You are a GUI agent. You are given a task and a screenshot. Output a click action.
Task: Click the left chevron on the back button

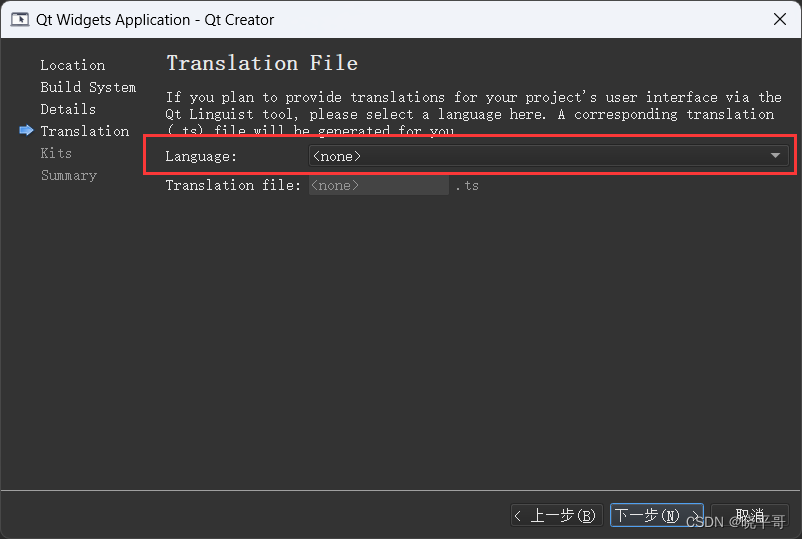click(518, 515)
